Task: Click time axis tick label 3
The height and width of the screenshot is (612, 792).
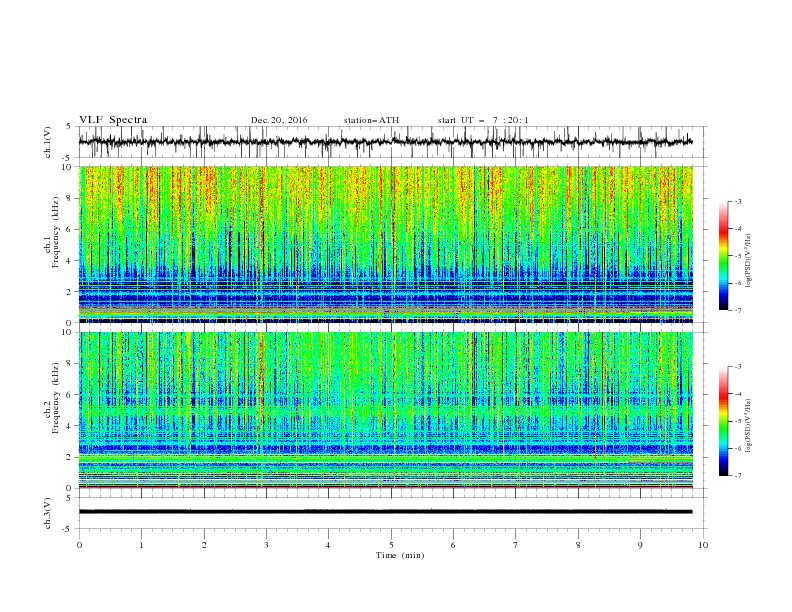Action: point(266,545)
